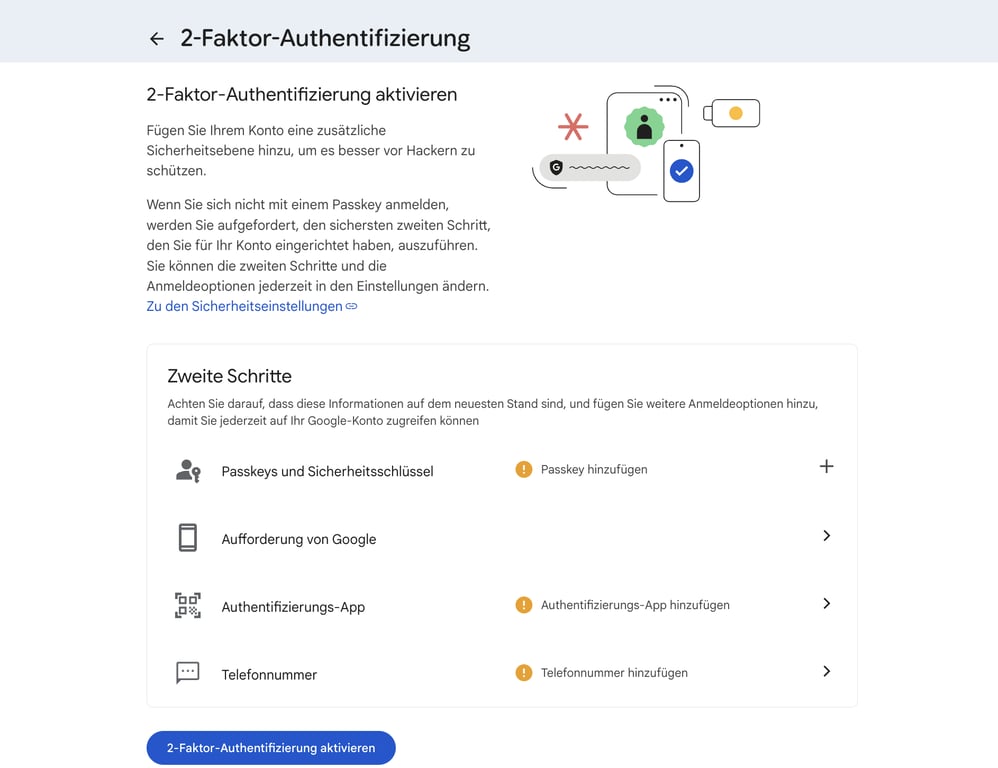
Task: Select the Passkeys und Sicherheitsschlüssel icon
Action: tap(187, 467)
